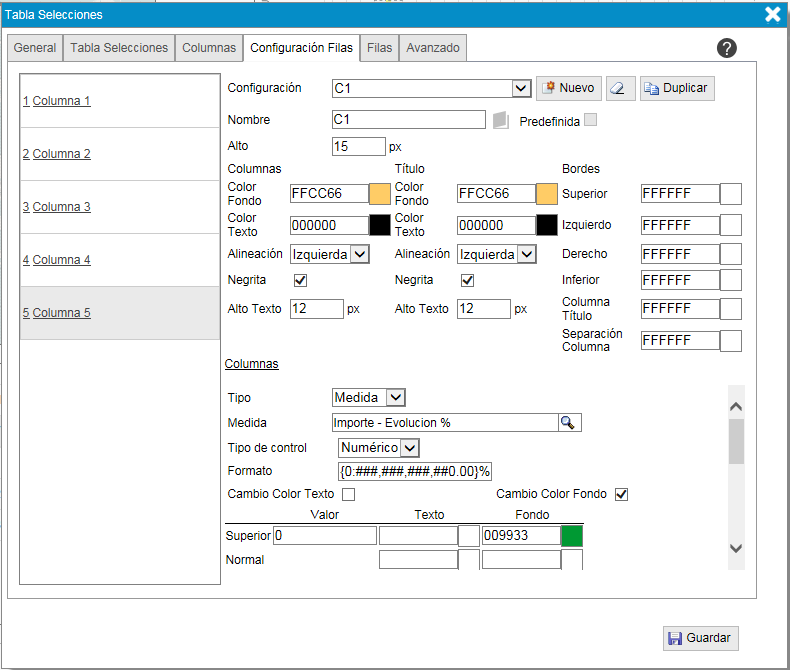The height and width of the screenshot is (670, 790).
Task: Close the Tabla Selecciones dialog
Action: click(x=772, y=14)
